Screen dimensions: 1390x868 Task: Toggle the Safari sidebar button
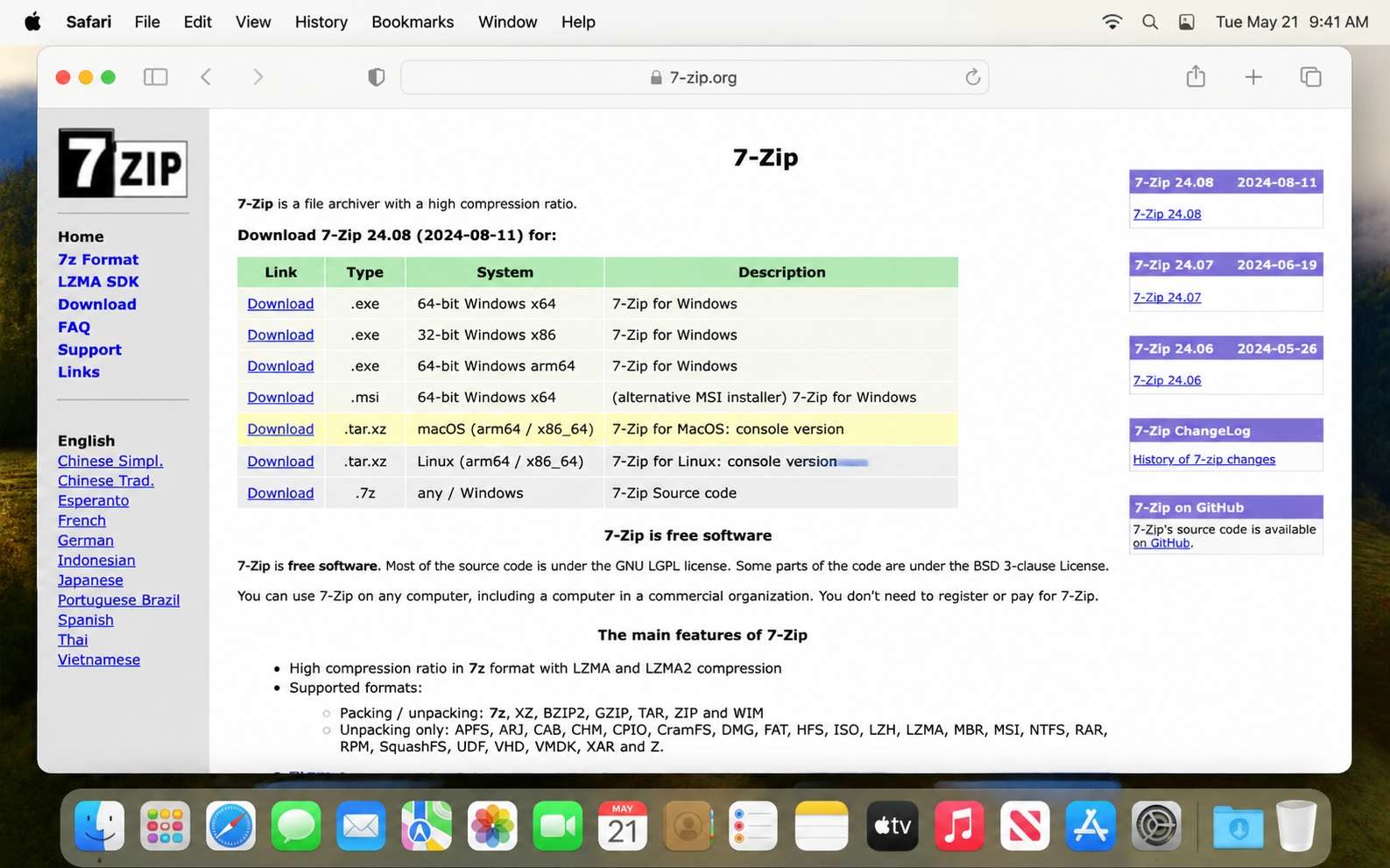(x=155, y=77)
